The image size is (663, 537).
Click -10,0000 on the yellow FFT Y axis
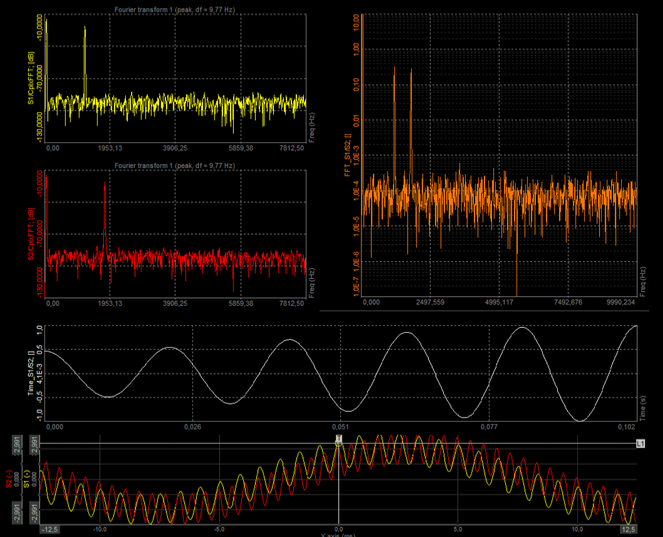pos(40,27)
